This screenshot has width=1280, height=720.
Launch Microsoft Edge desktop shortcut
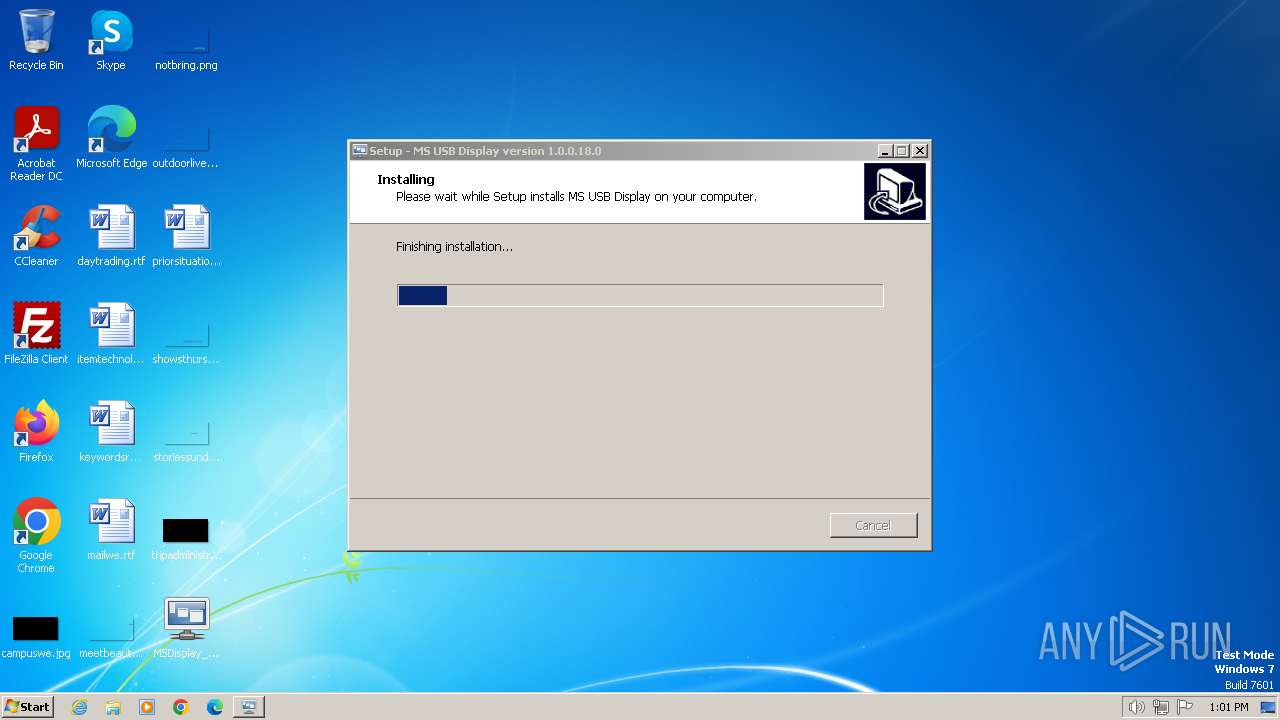(111, 138)
